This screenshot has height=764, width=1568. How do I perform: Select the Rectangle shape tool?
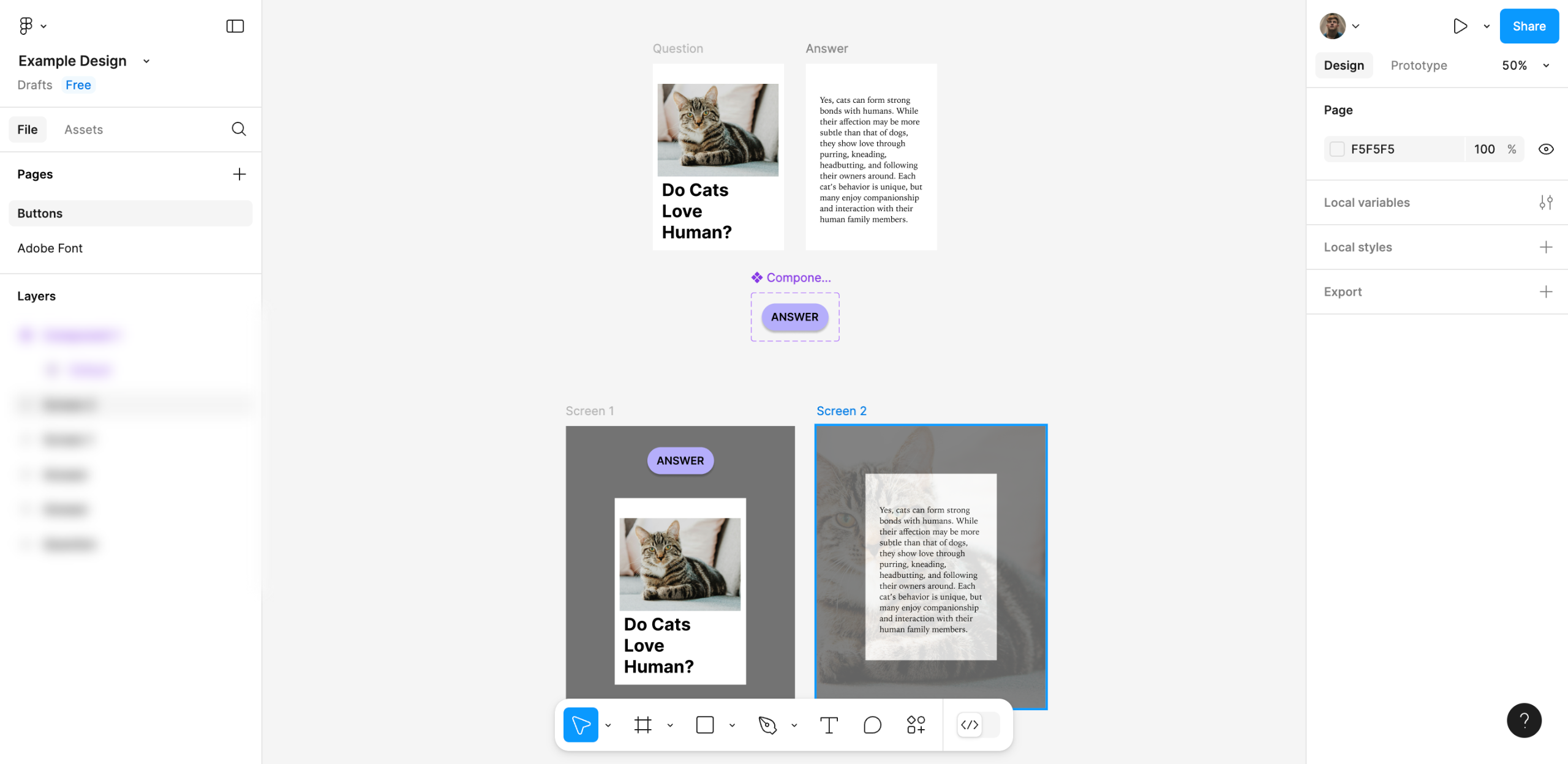tap(704, 725)
